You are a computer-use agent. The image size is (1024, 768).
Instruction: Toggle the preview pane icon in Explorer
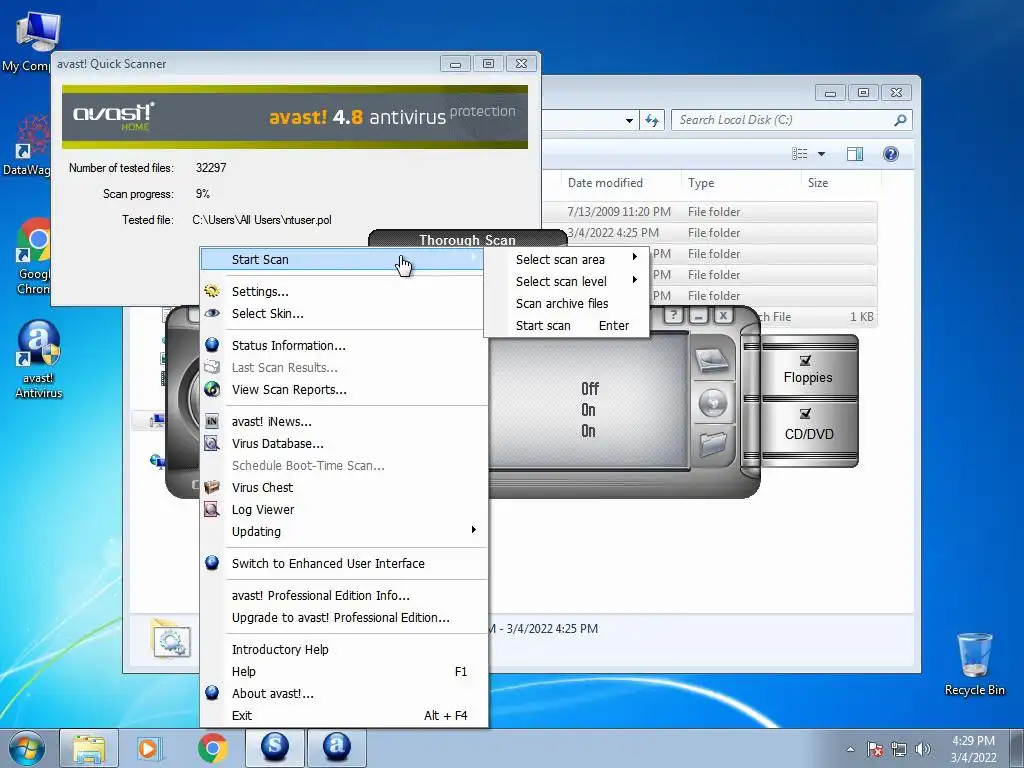855,154
